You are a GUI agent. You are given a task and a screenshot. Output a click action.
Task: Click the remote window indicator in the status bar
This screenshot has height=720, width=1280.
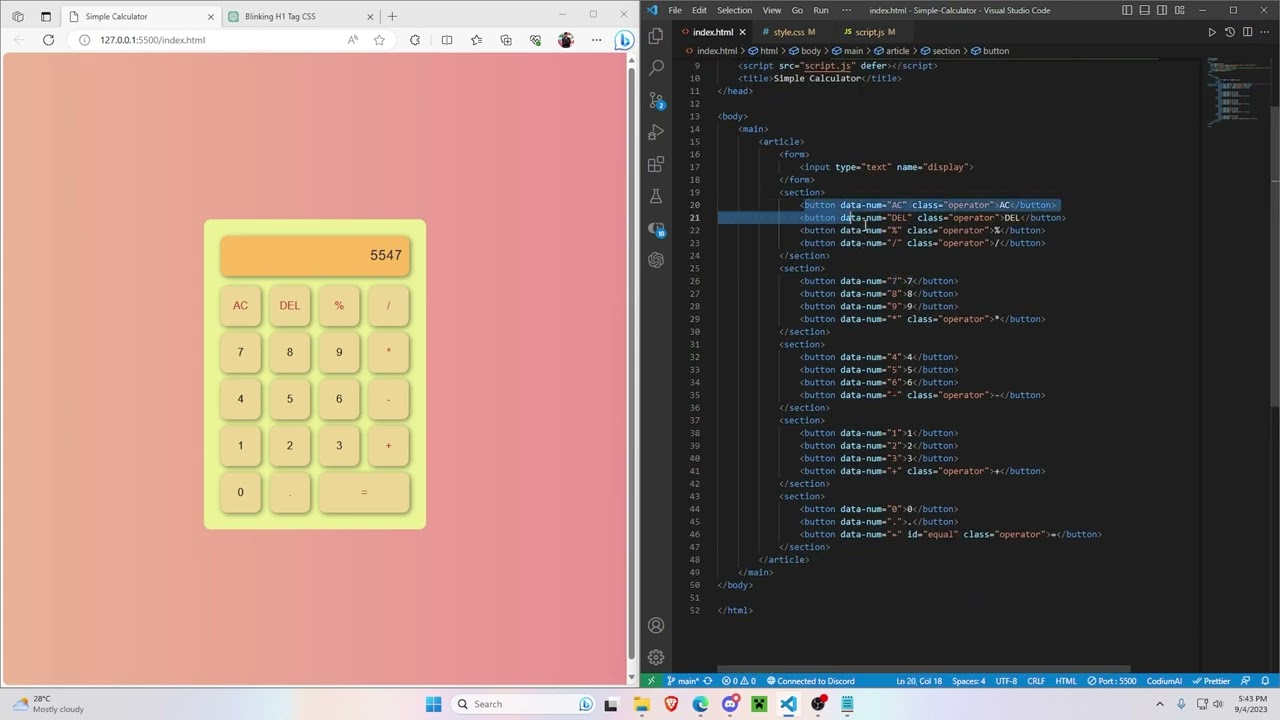pos(651,681)
